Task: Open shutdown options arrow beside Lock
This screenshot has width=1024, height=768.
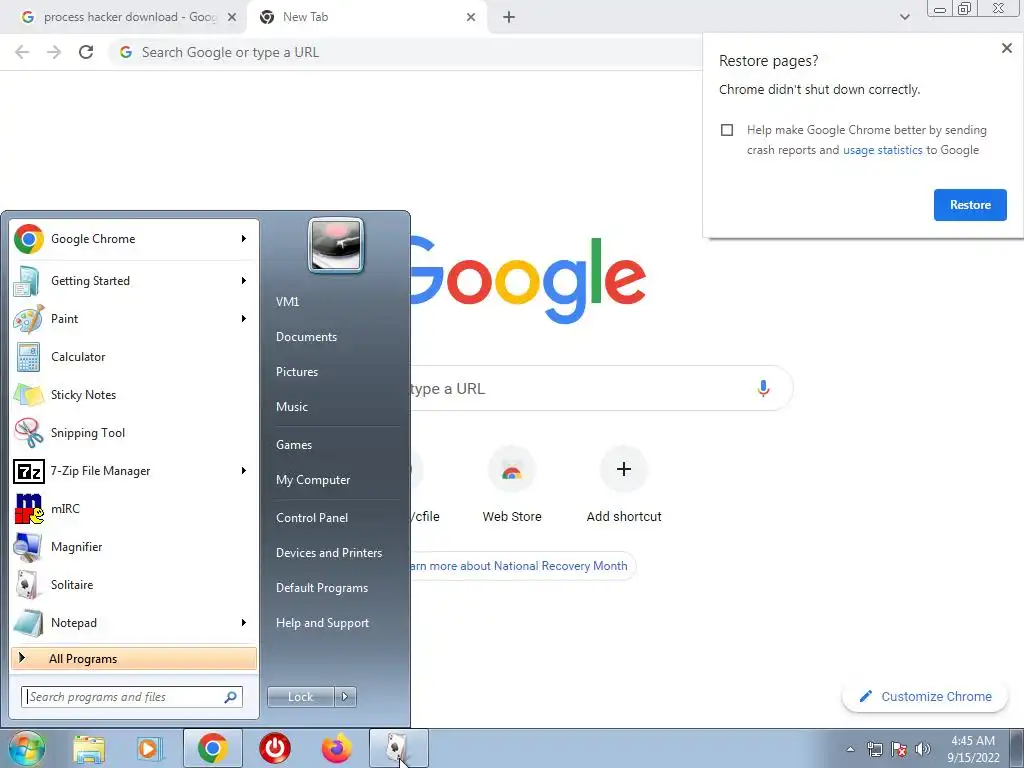Action: pyautogui.click(x=345, y=697)
